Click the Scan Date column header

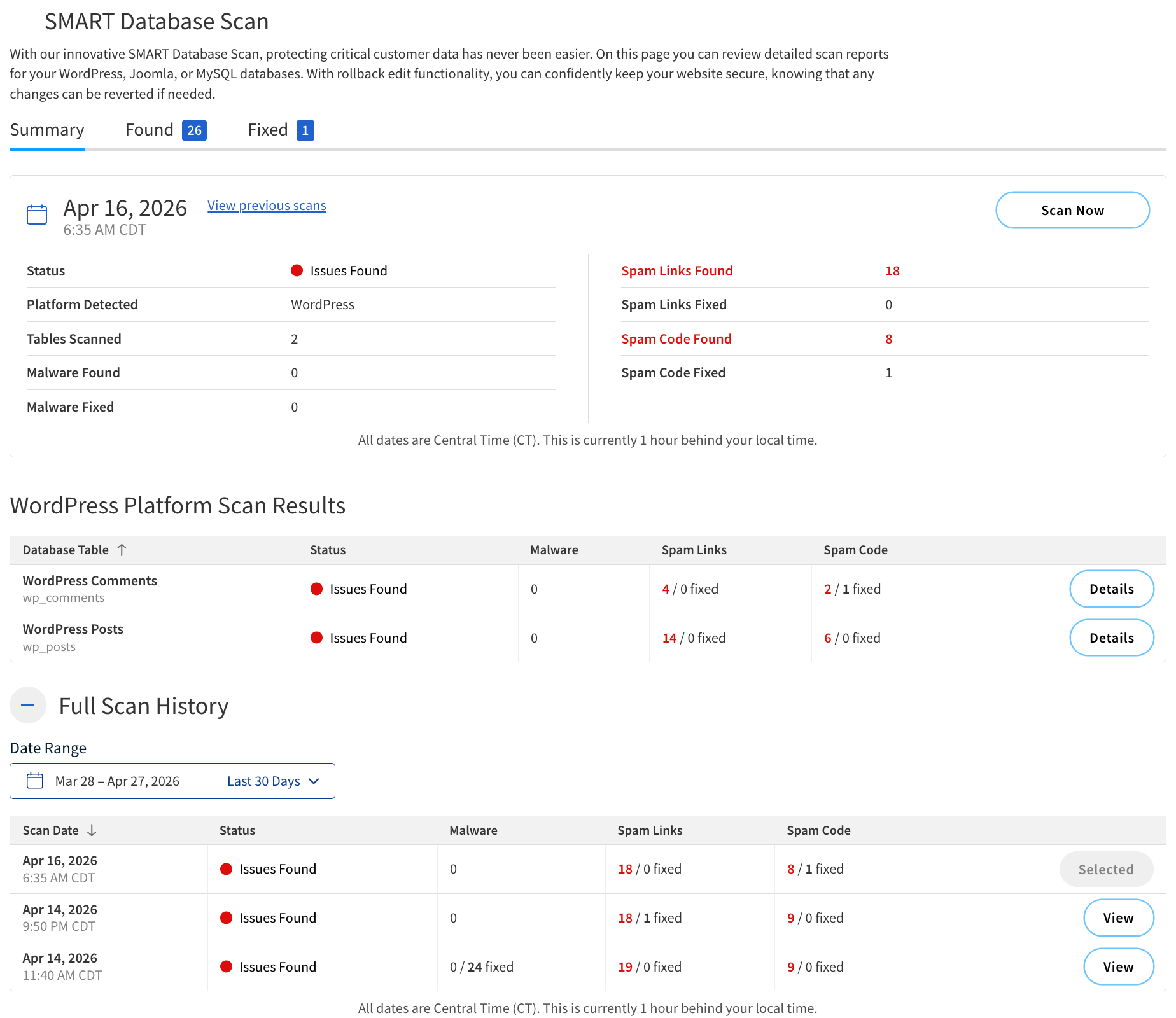[50, 830]
